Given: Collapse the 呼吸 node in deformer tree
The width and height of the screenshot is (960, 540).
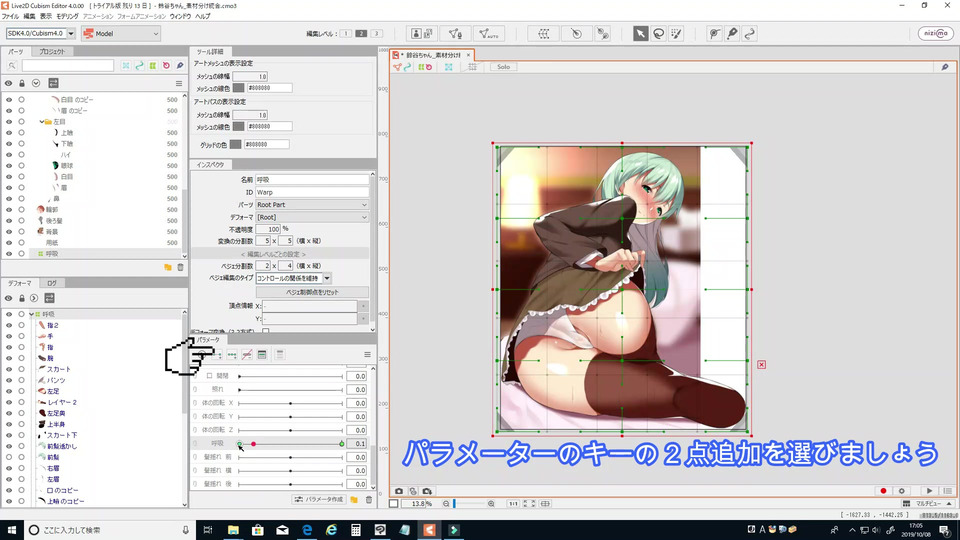Looking at the screenshot, I should (x=32, y=314).
